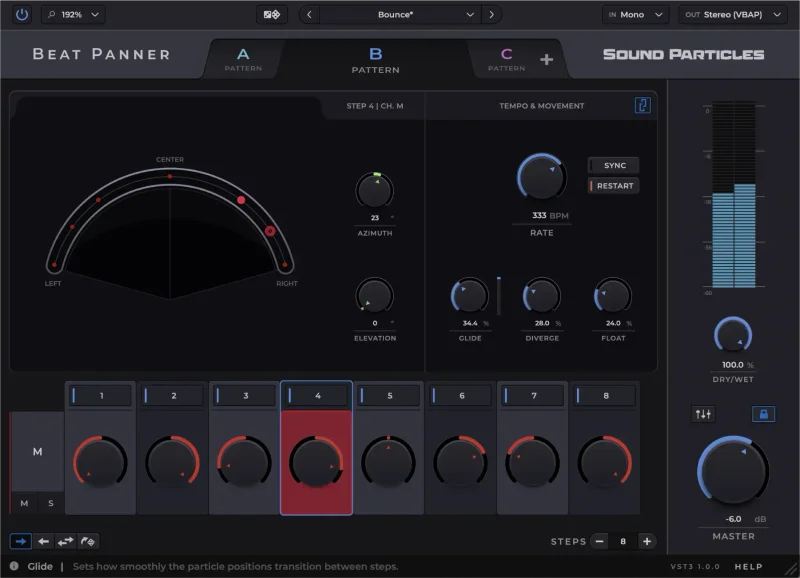Image resolution: width=800 pixels, height=578 pixels.
Task: Open the mixer sliders settings icon
Action: coord(703,414)
